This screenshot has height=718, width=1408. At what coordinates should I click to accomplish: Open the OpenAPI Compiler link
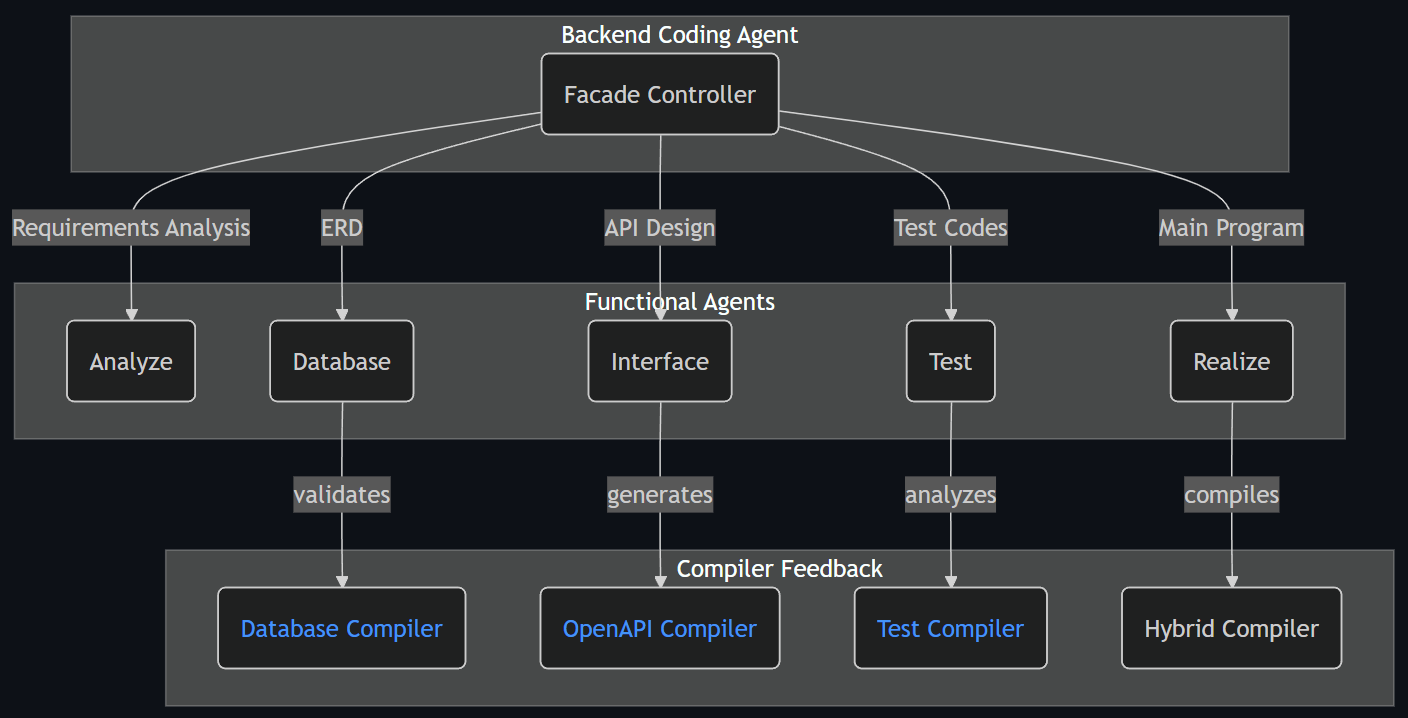pos(659,628)
